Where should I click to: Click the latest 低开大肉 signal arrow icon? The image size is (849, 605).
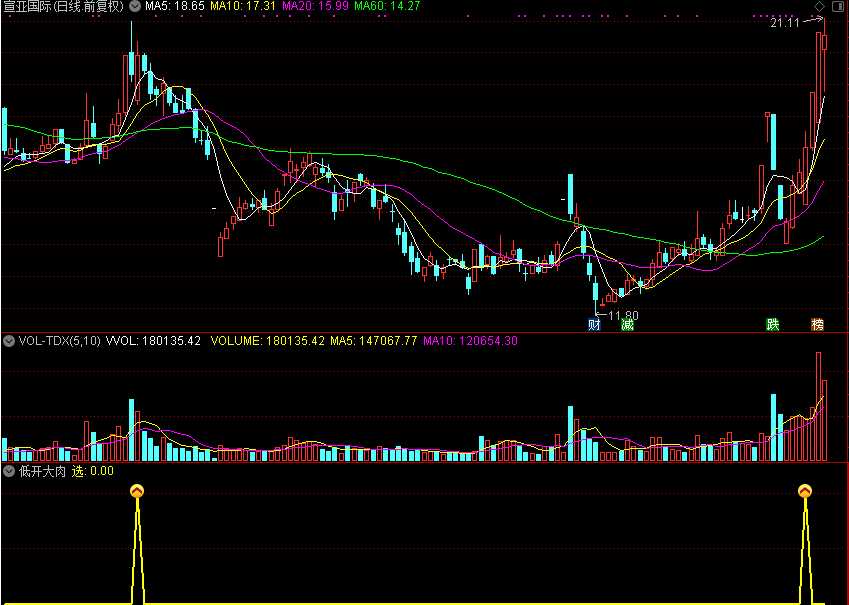click(805, 491)
